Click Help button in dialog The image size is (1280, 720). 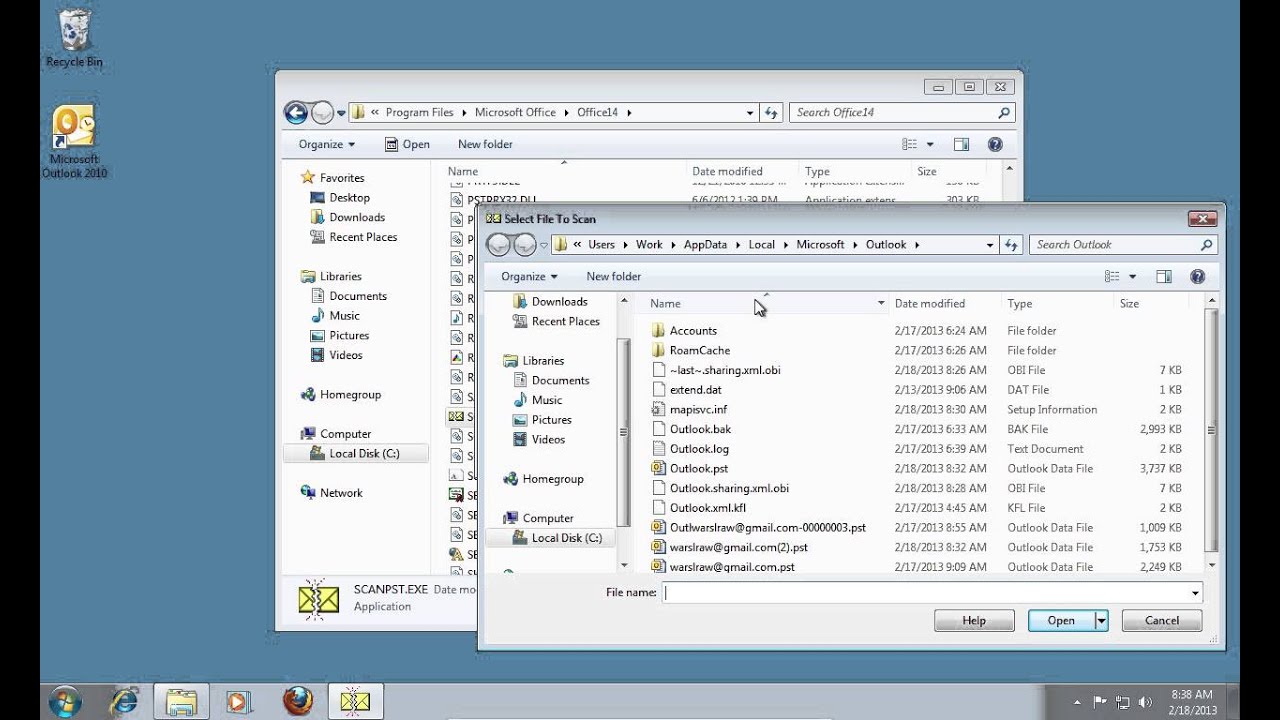974,621
